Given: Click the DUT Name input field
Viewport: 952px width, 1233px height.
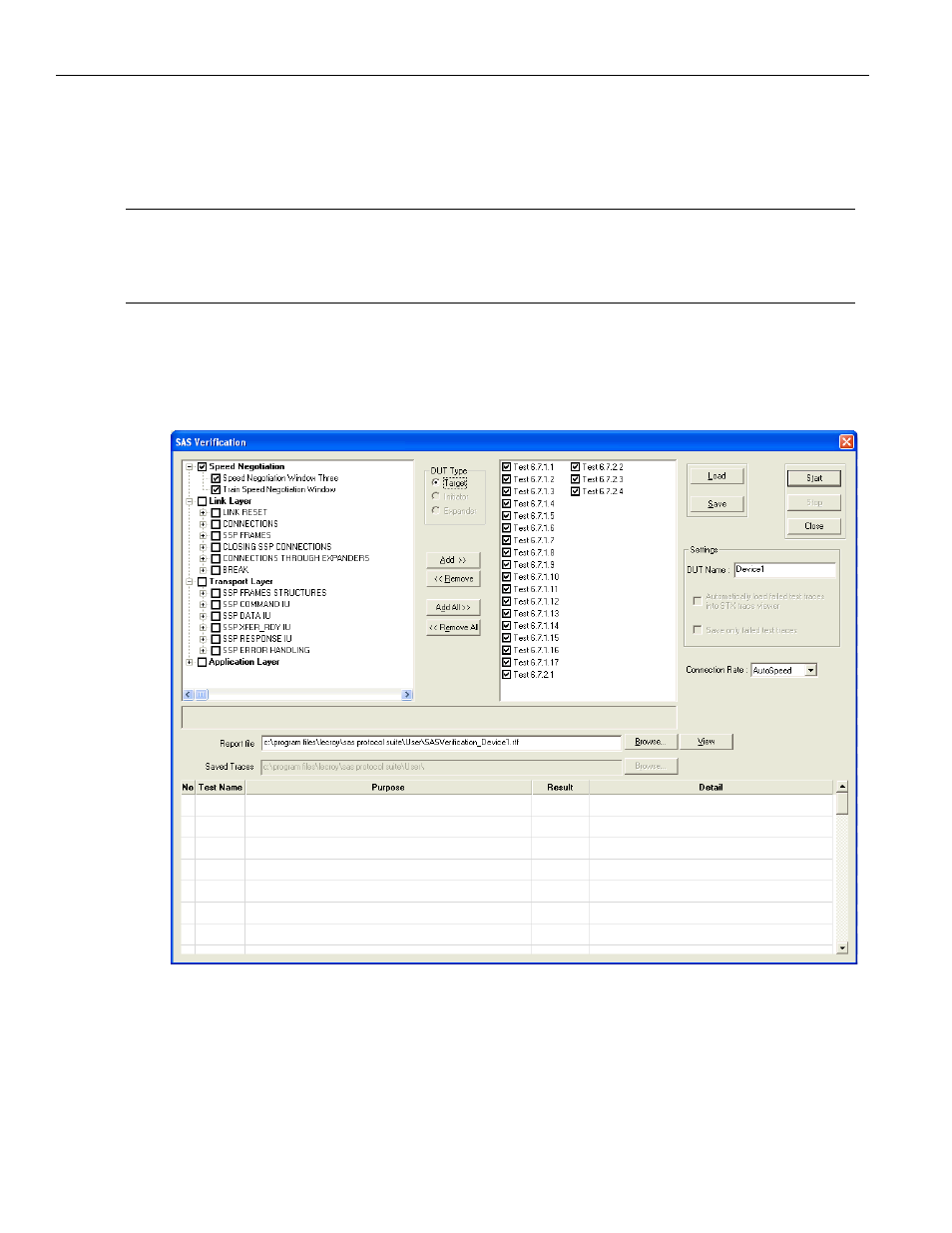Looking at the screenshot, I should click(x=784, y=569).
